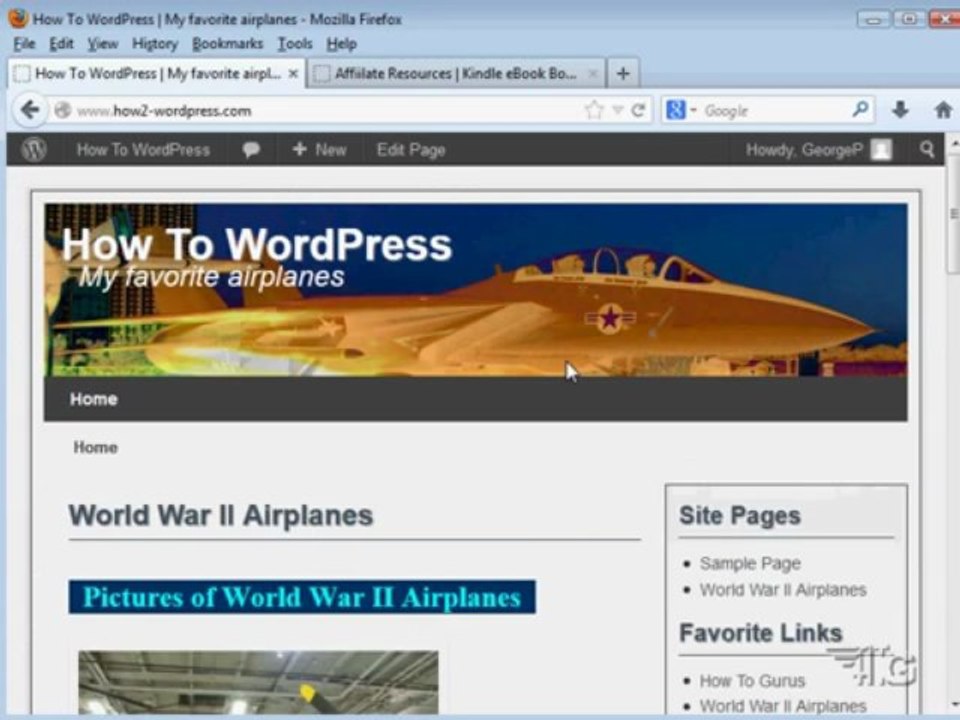Click the airplane hangar photo thumbnail
This screenshot has height=720, width=960.
(258, 682)
